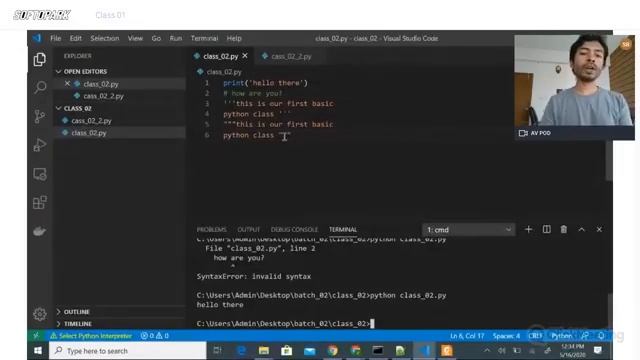Open the Docker view icon
The width and height of the screenshot is (640, 360).
coord(40,231)
